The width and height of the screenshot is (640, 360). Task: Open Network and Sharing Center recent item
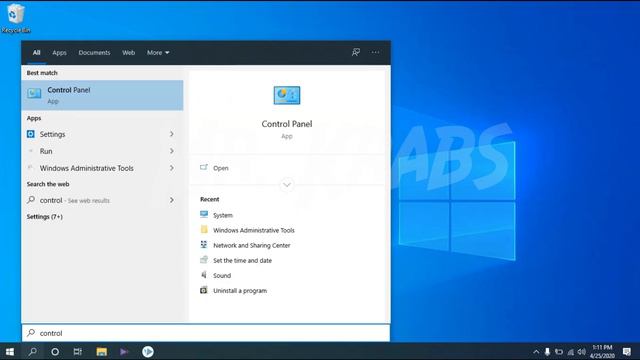[251, 245]
